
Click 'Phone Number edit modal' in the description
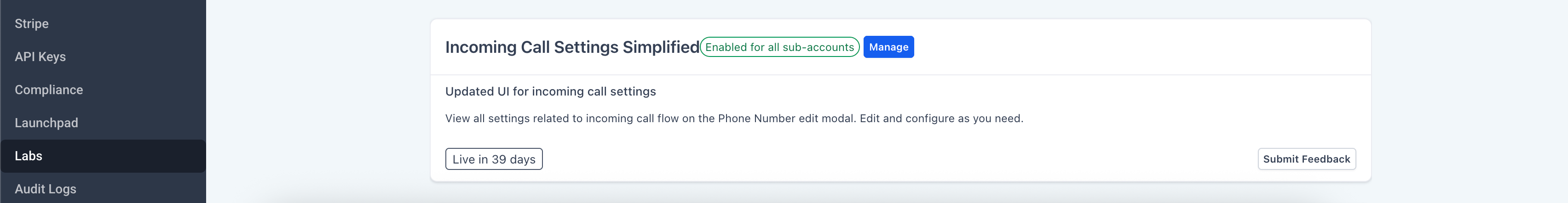point(786,118)
